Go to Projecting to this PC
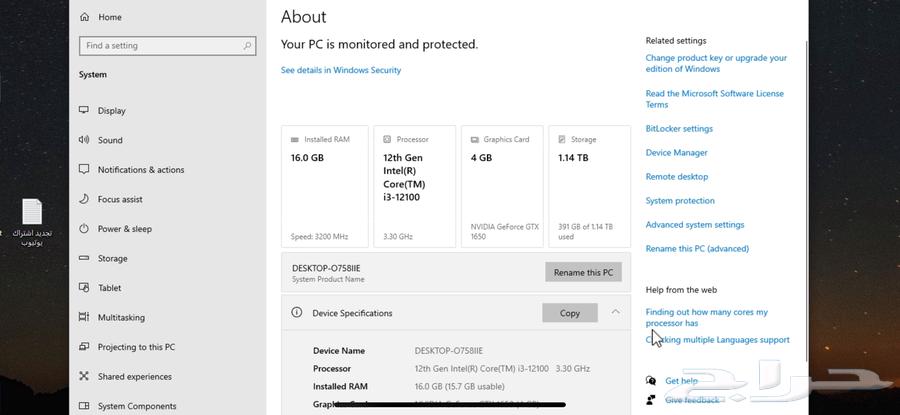900x415 pixels. pos(136,347)
